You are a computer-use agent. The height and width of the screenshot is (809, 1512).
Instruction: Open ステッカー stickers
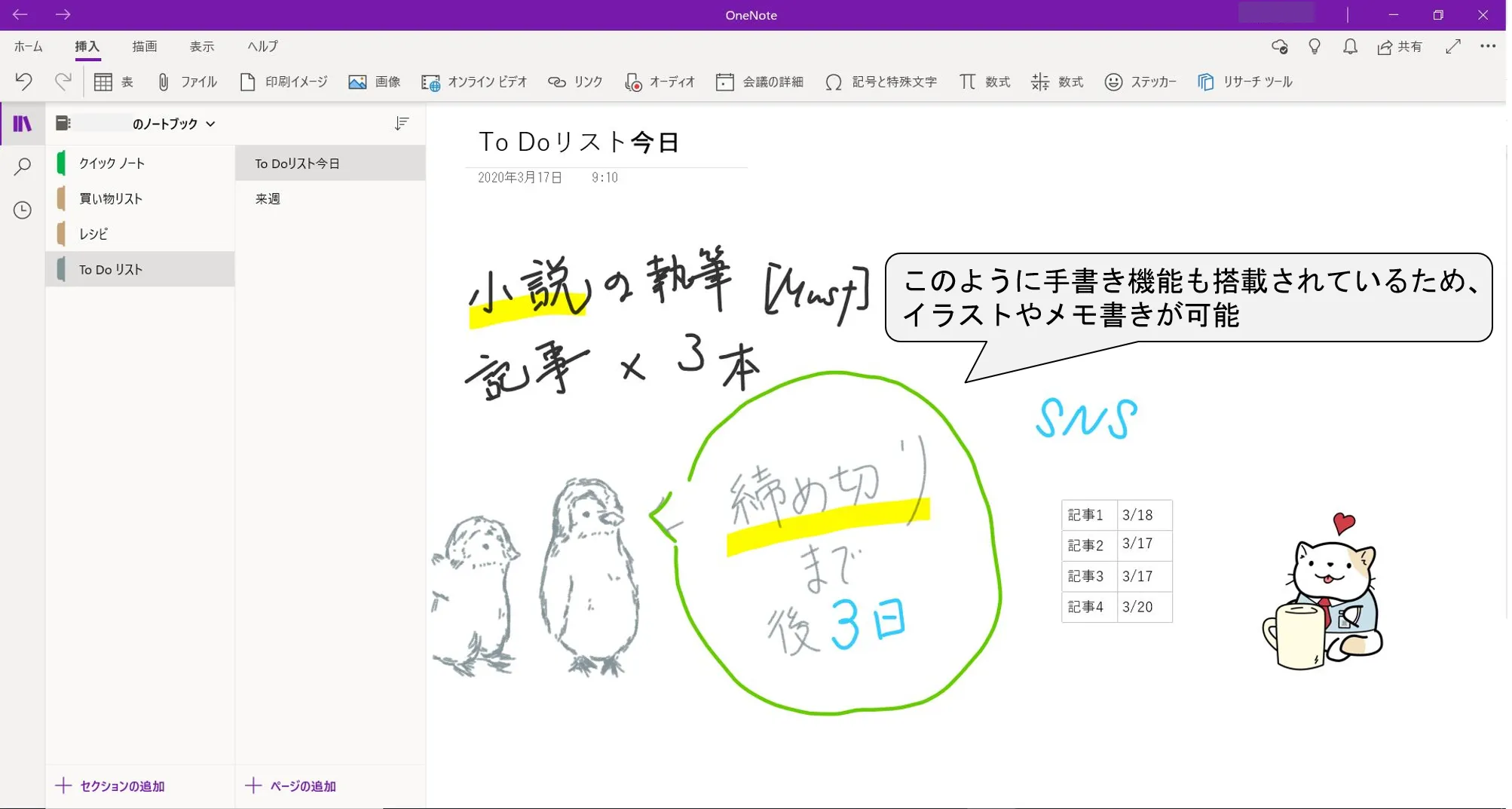[1140, 81]
